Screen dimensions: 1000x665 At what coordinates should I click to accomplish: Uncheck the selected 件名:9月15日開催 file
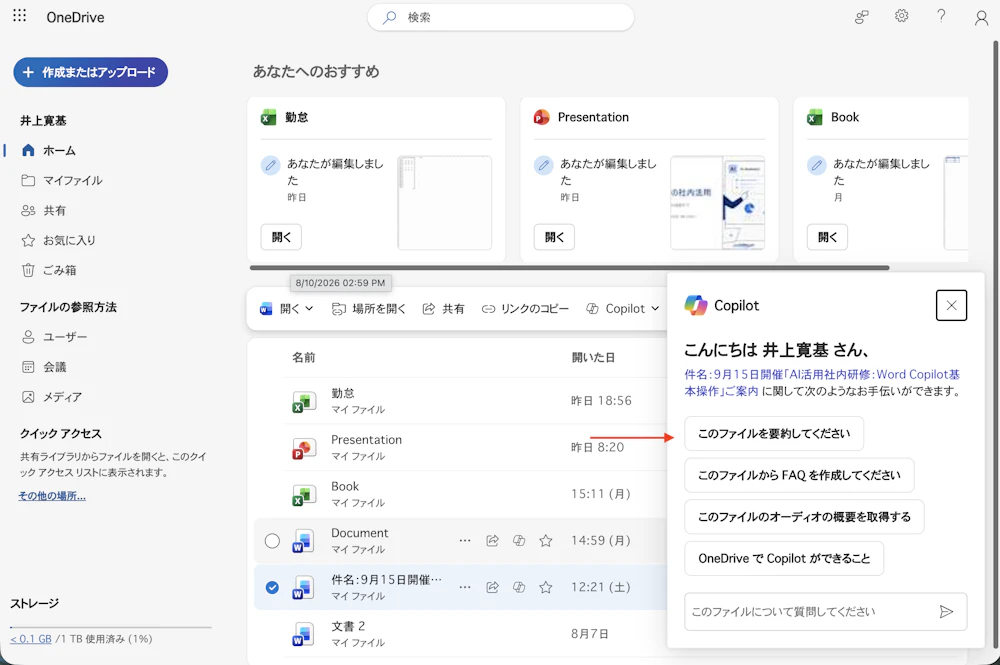(272, 587)
